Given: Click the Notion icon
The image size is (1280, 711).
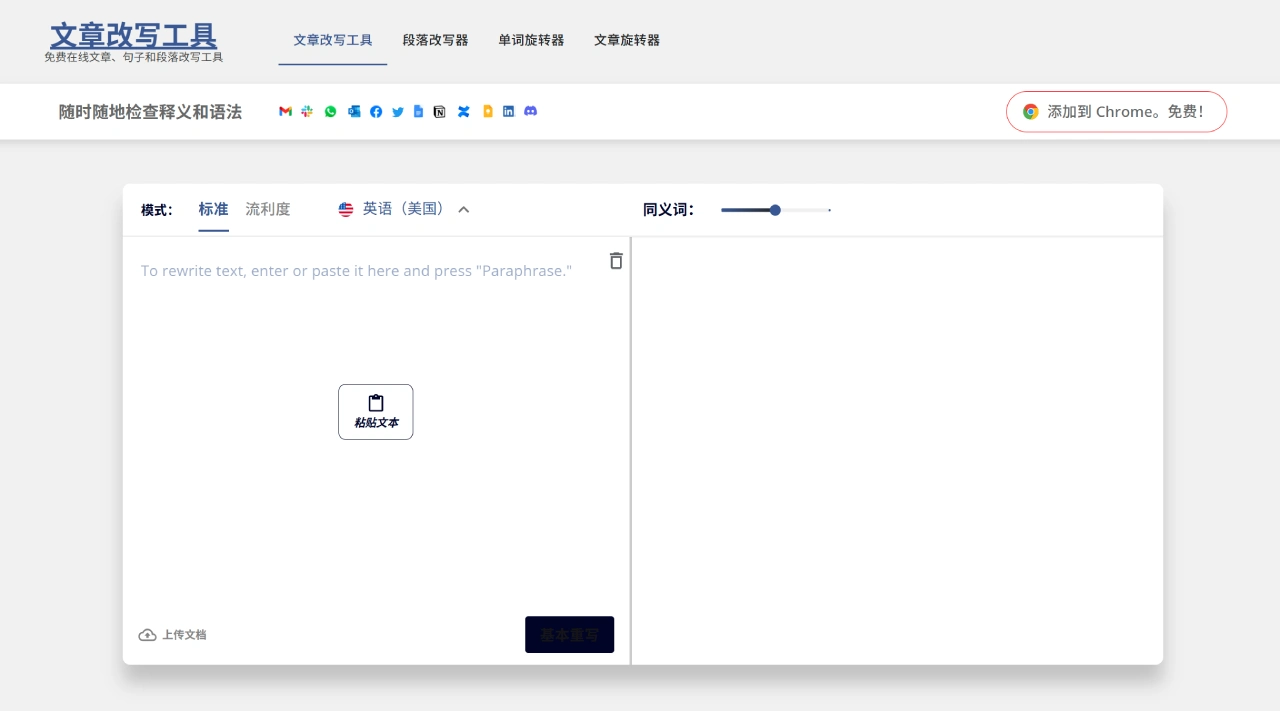Looking at the screenshot, I should 439,112.
